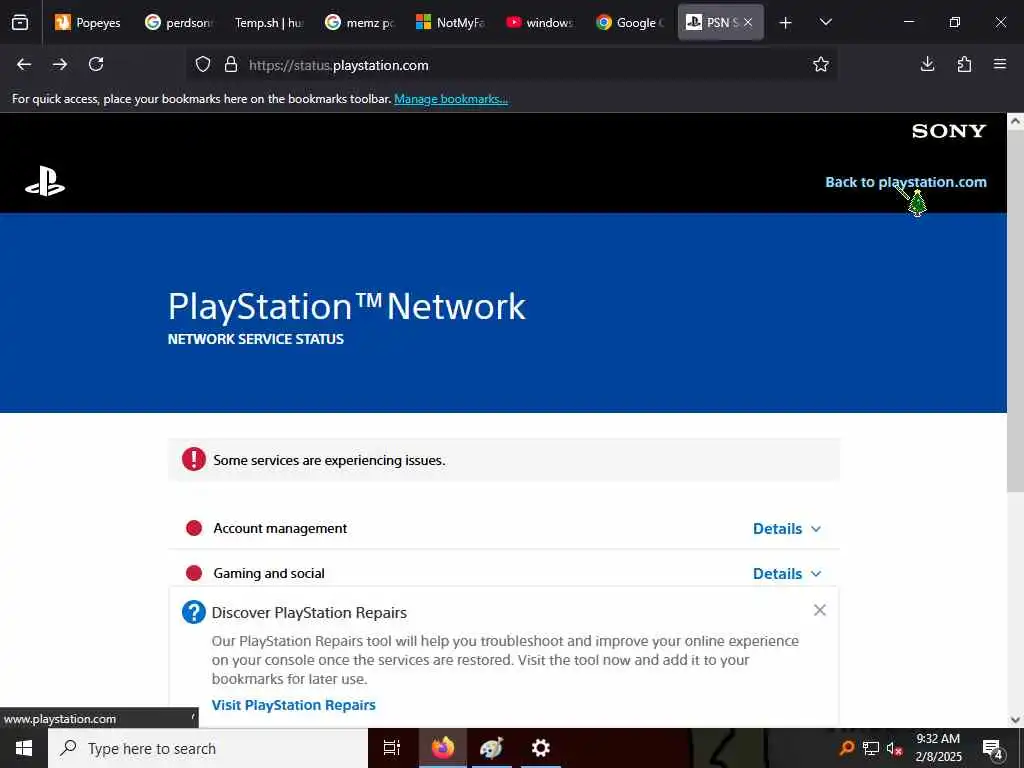Switch to the NotMyFa tab
The width and height of the screenshot is (1024, 768).
[449, 22]
